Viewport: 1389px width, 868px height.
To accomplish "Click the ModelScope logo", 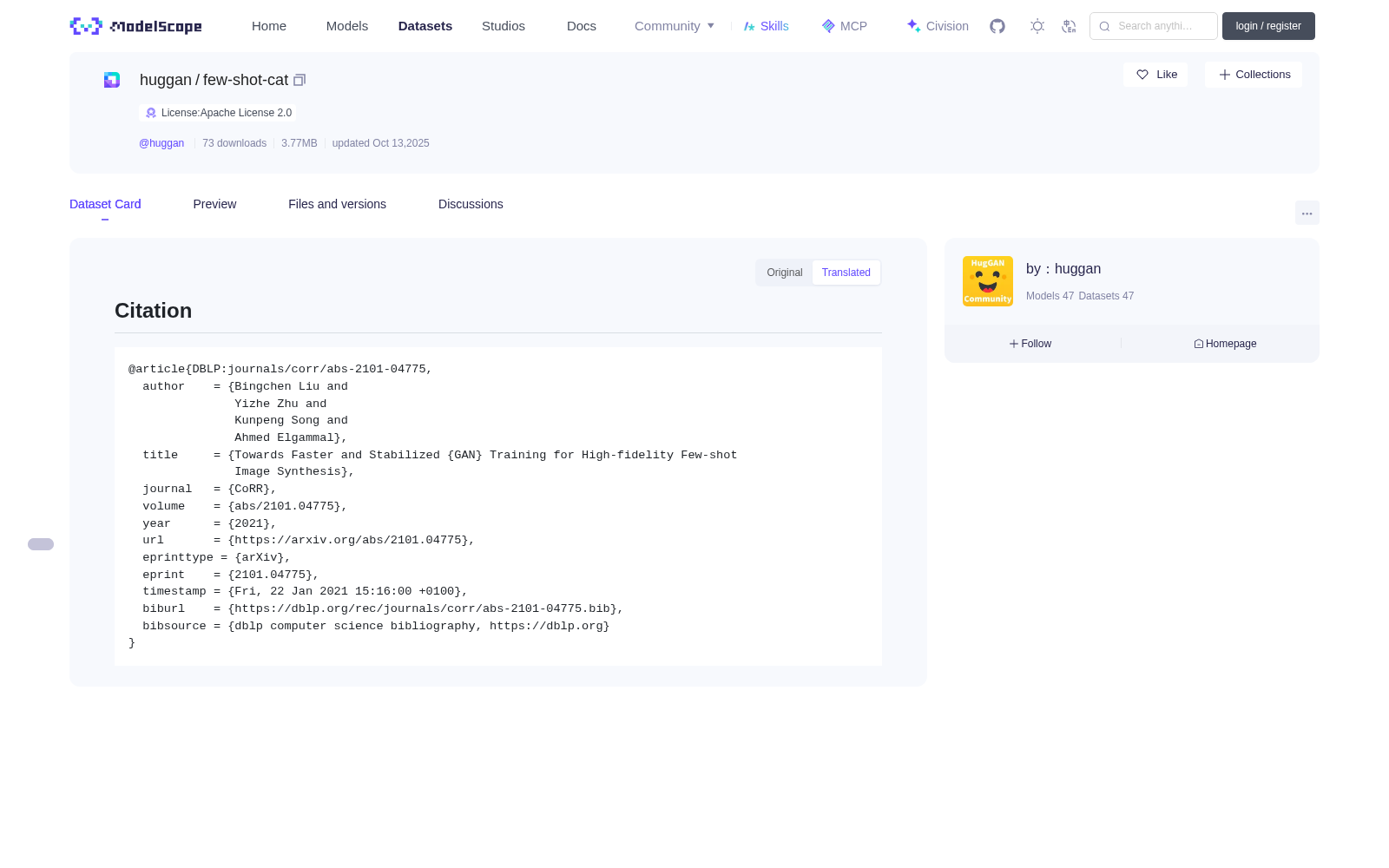I will [135, 26].
